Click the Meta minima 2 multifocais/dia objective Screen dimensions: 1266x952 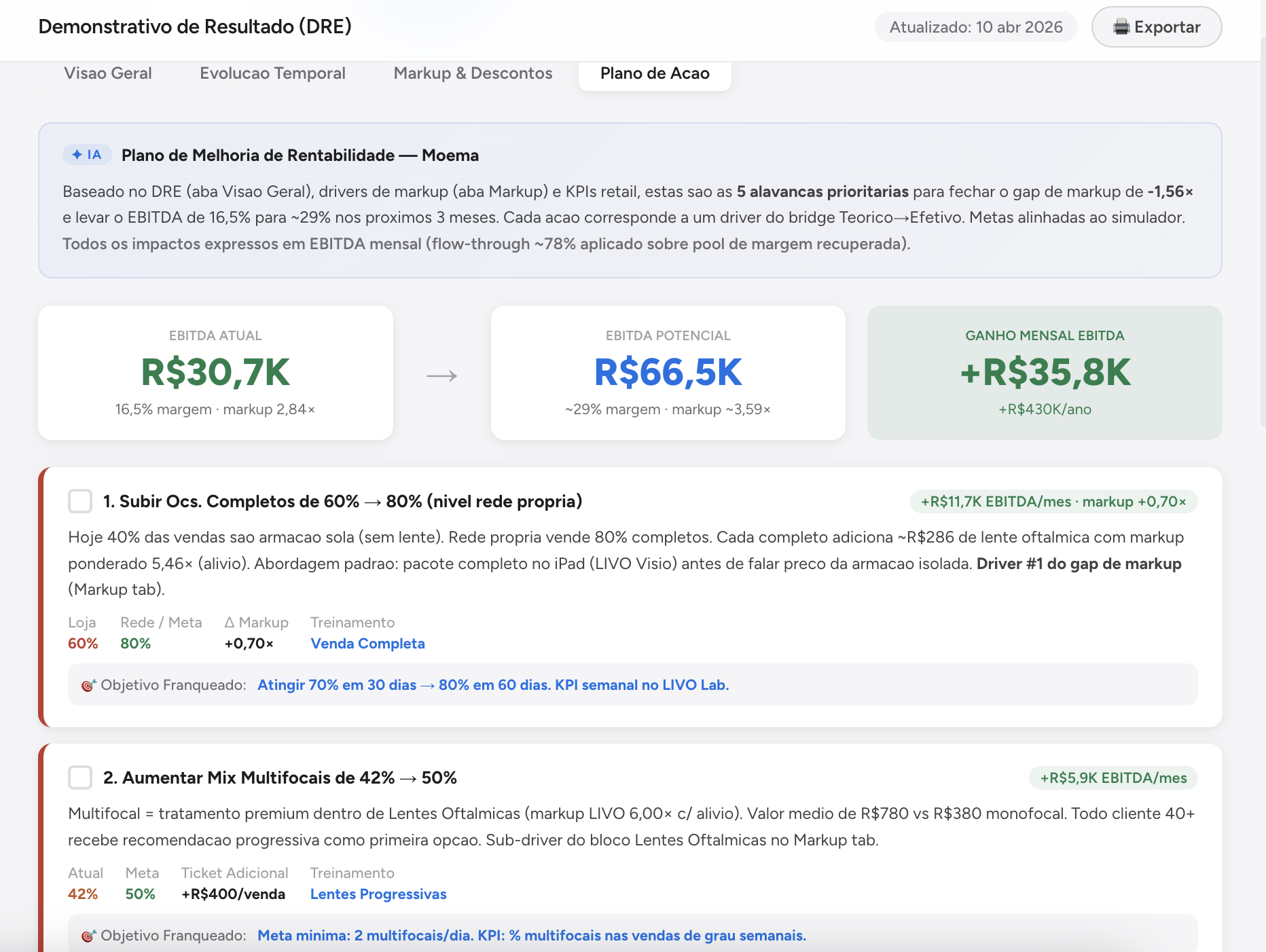[x=532, y=936]
